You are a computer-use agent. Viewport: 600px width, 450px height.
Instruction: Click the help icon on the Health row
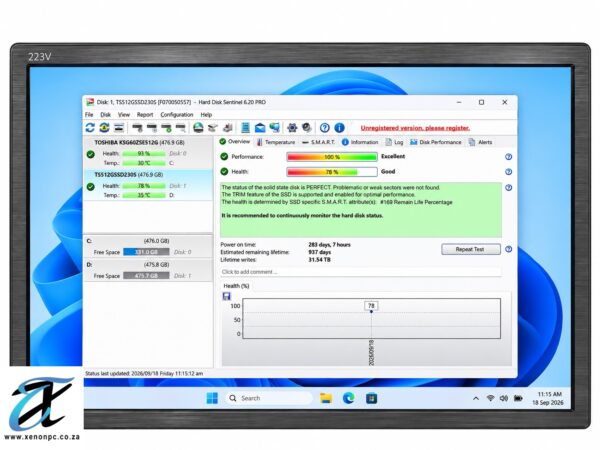pyautogui.click(x=509, y=172)
